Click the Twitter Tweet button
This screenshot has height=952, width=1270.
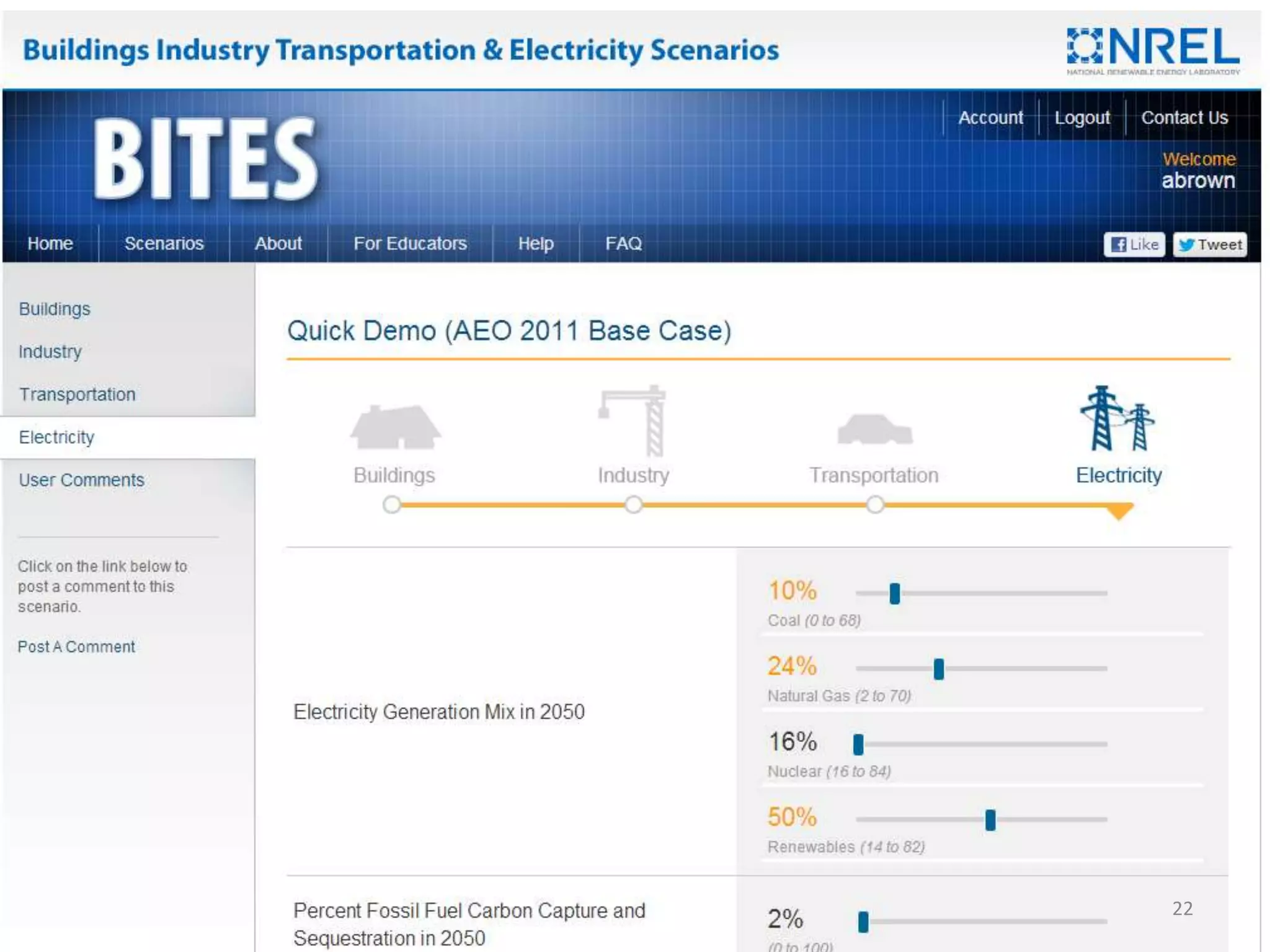(x=1210, y=244)
